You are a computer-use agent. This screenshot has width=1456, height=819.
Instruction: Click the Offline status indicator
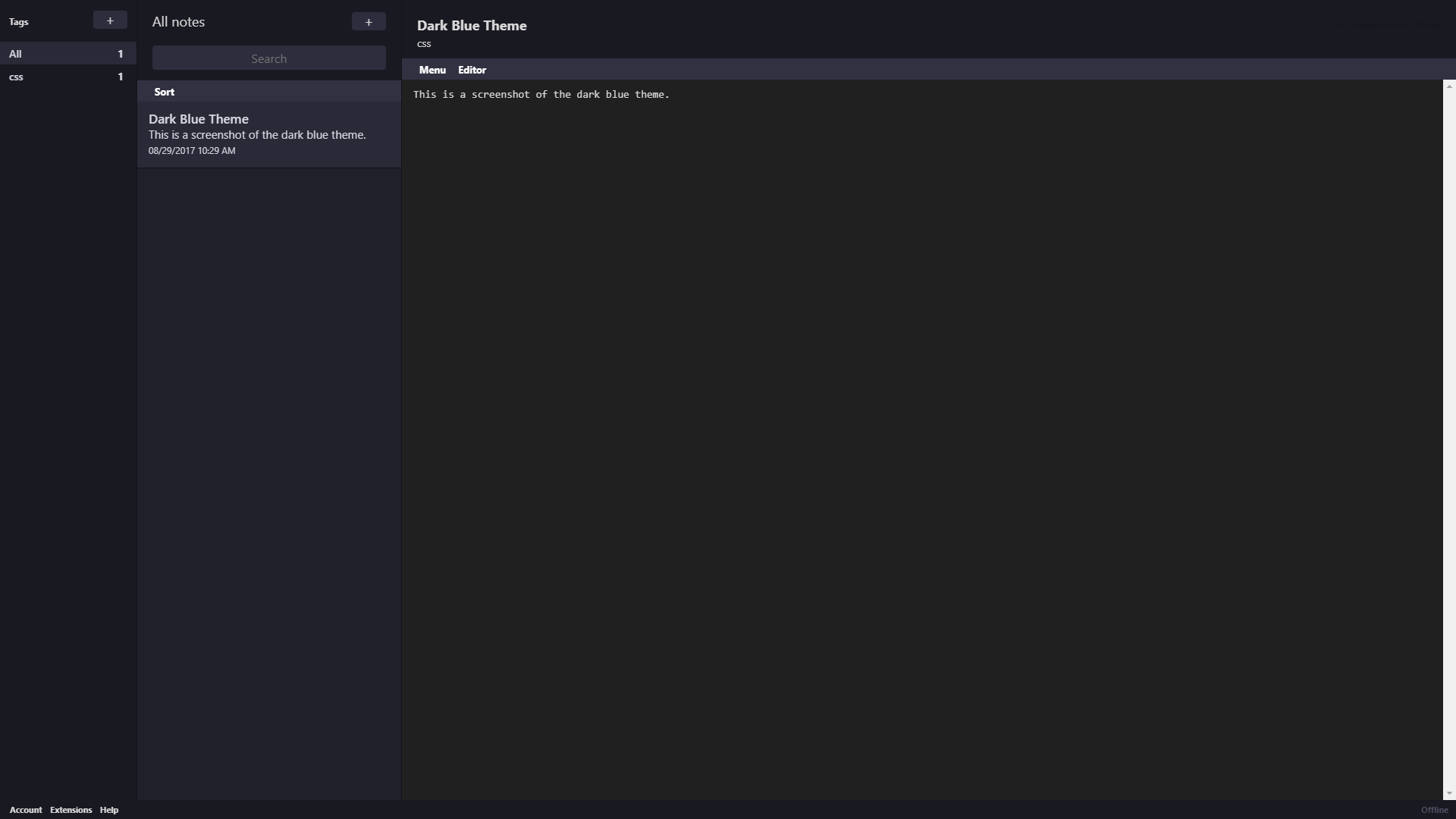(x=1434, y=810)
